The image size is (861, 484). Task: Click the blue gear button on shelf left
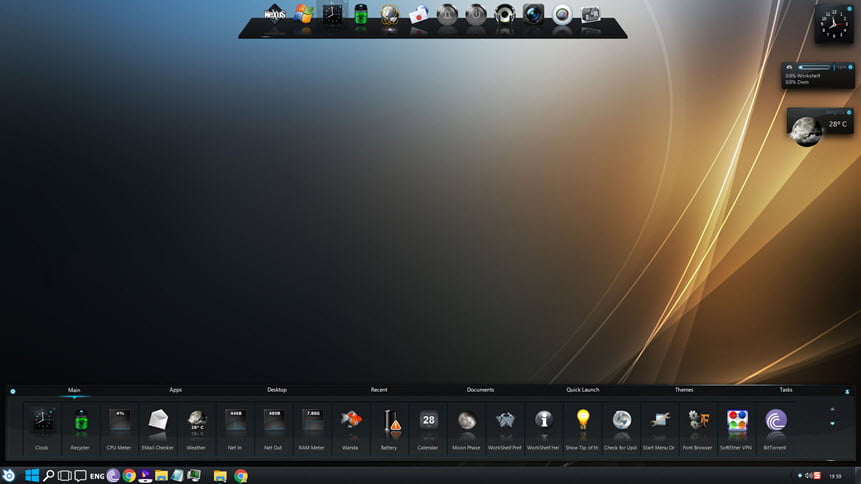pyautogui.click(x=13, y=392)
